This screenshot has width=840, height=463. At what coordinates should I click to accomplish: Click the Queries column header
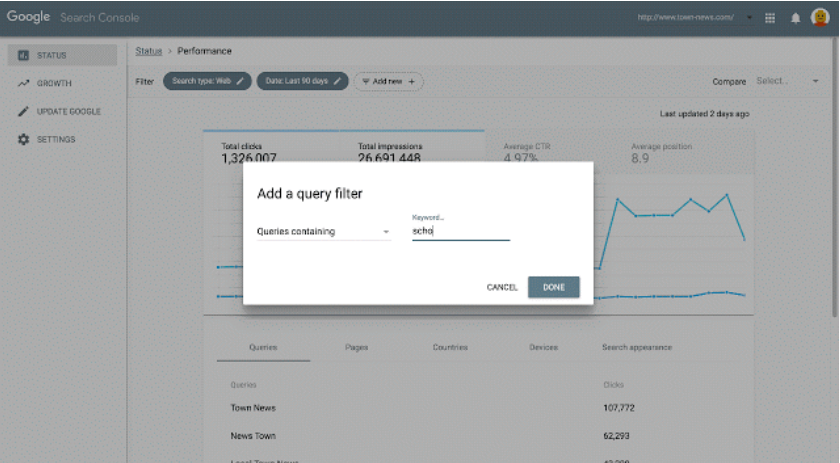tap(243, 385)
